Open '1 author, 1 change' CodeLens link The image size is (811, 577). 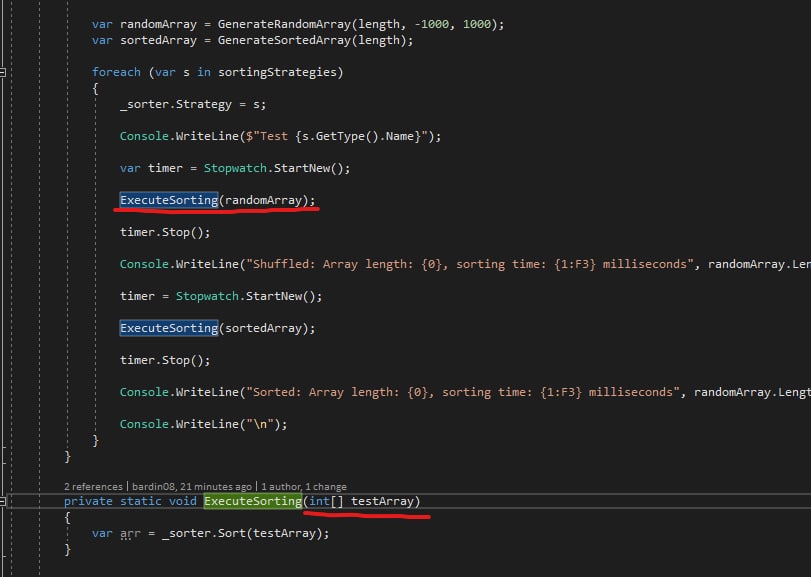304,487
